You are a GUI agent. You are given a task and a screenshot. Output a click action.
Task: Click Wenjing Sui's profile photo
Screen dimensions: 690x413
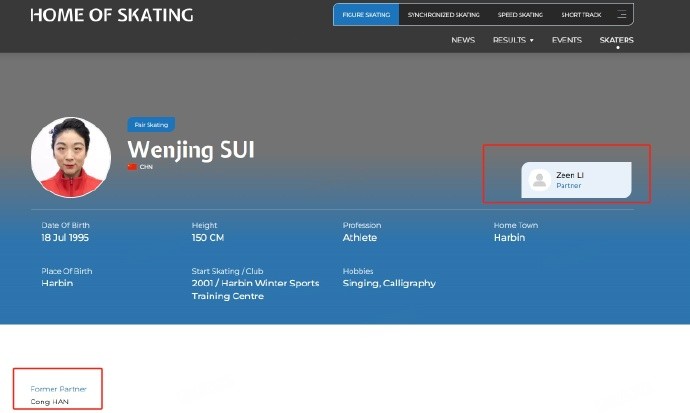tap(71, 157)
